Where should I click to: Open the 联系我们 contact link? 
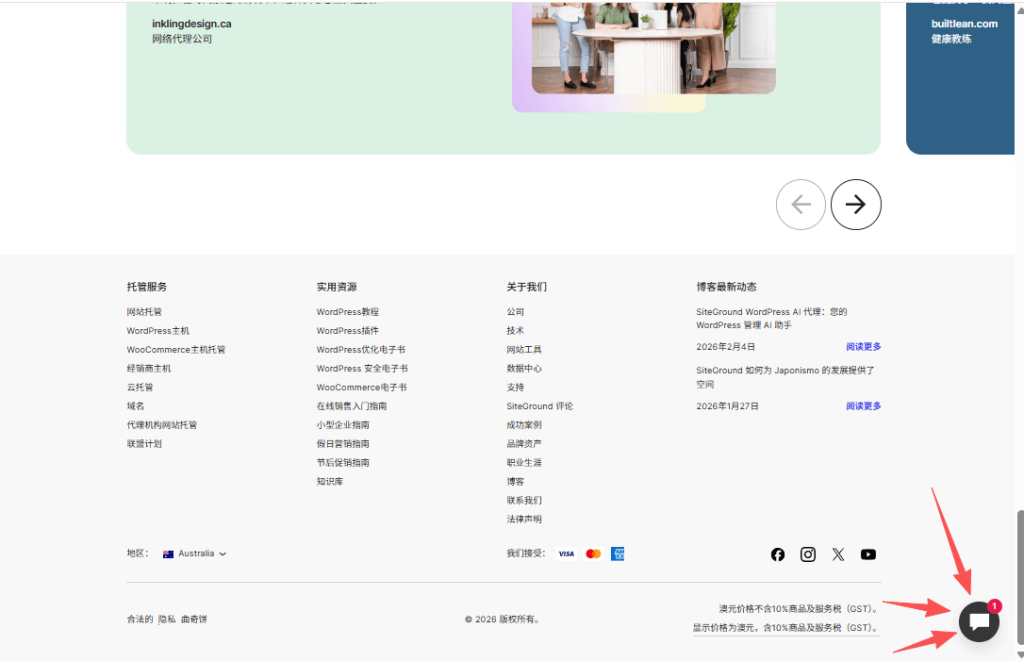524,500
